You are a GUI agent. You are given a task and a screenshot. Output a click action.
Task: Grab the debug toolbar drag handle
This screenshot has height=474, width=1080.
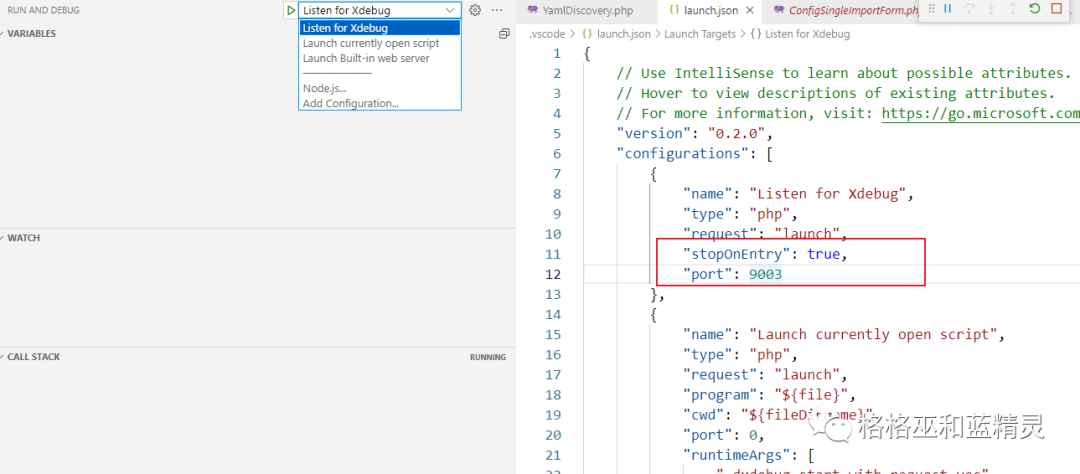coord(931,9)
